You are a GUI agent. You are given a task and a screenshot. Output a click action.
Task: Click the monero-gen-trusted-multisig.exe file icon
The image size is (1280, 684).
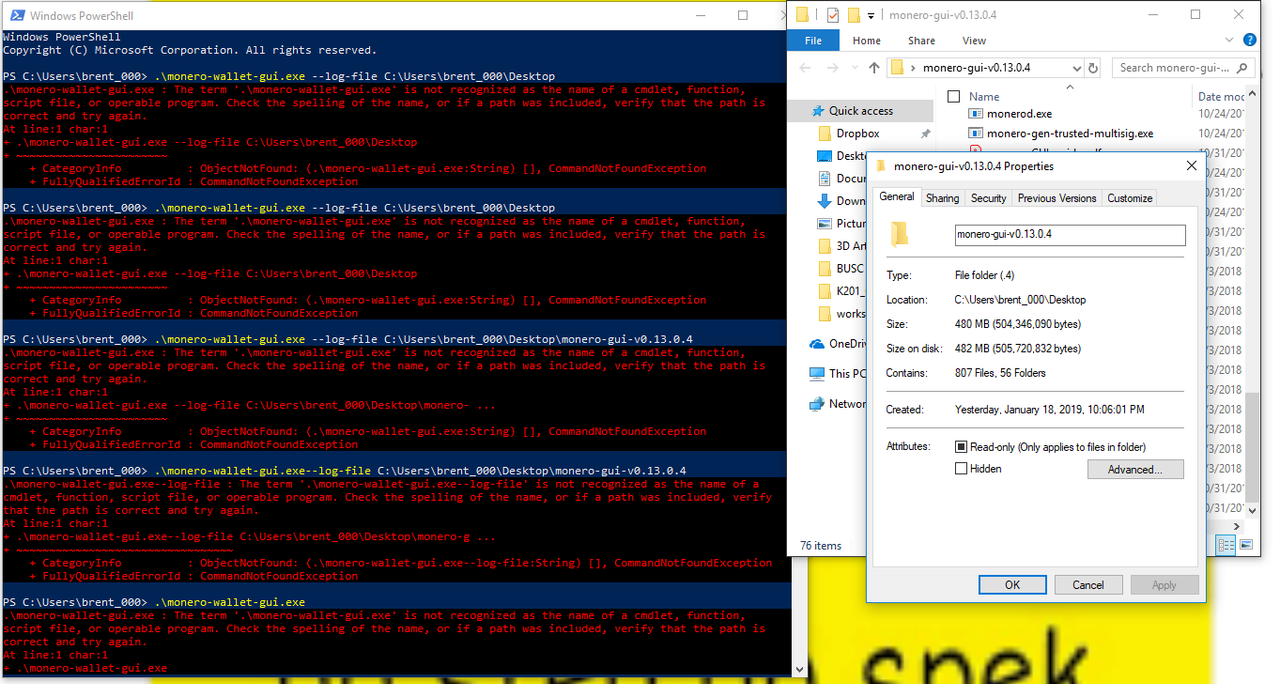(976, 133)
